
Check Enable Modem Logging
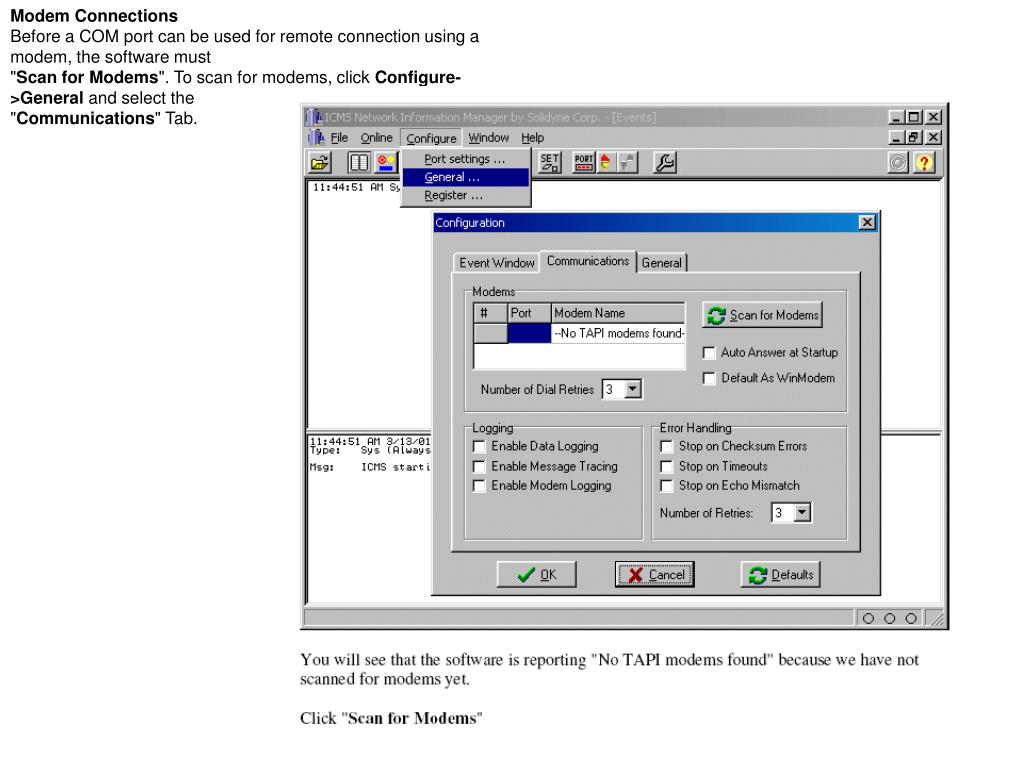pos(479,486)
